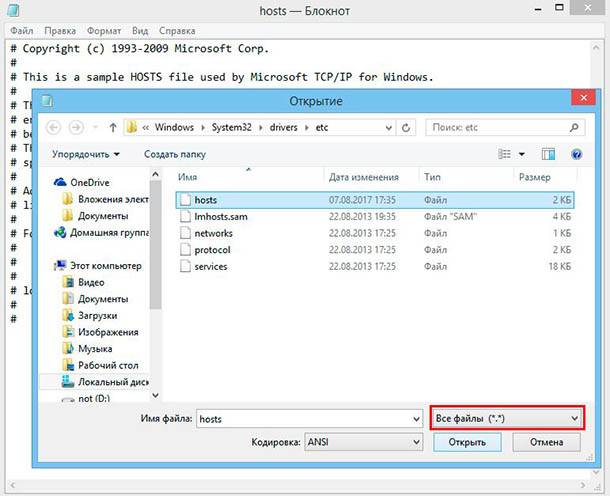Select Локальный диск in navigation pane
610x496 pixels.
(x=105, y=382)
